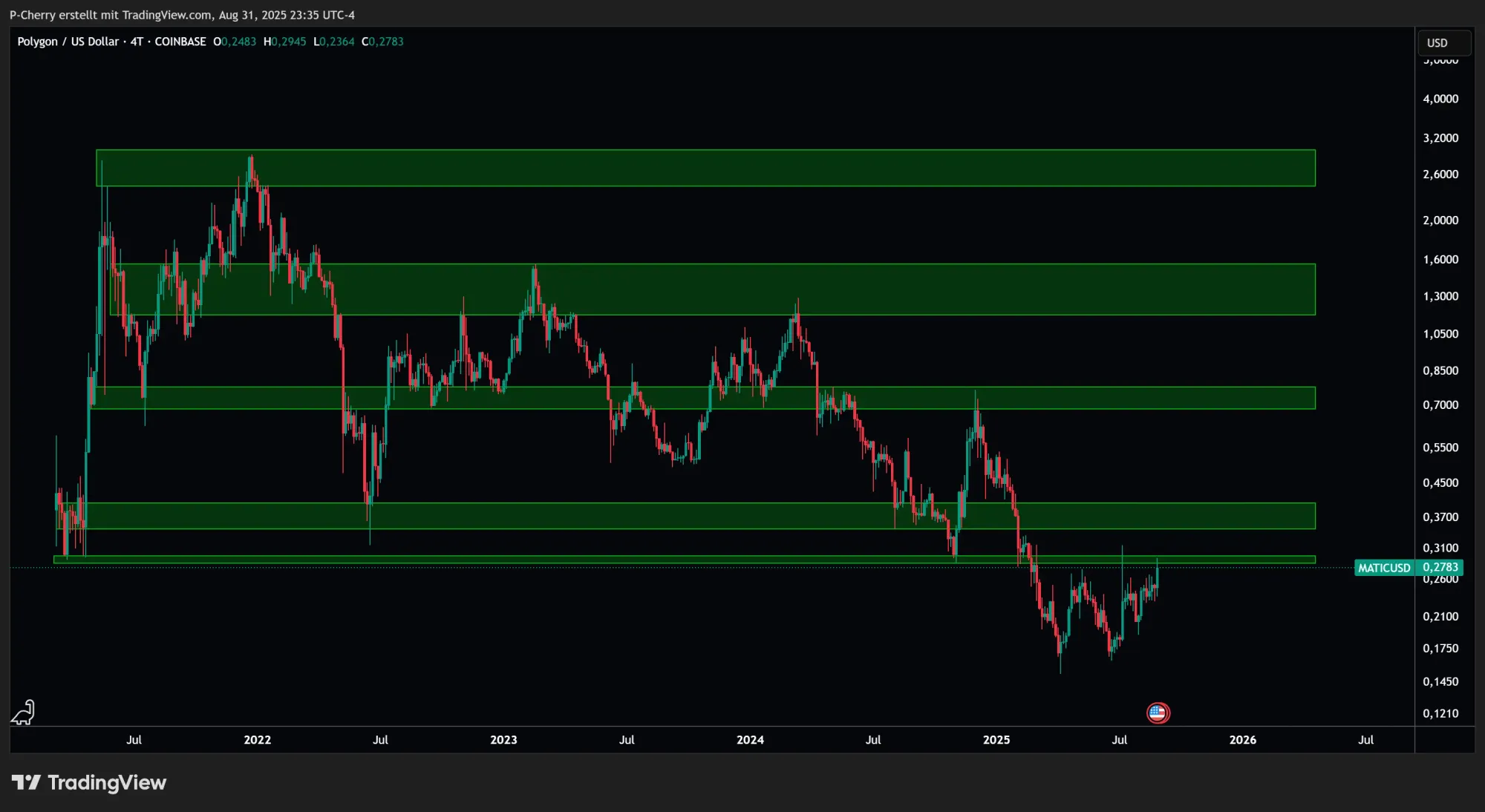The height and width of the screenshot is (812, 1485).
Task: Click the 2023 label on time axis
Action: 504,740
